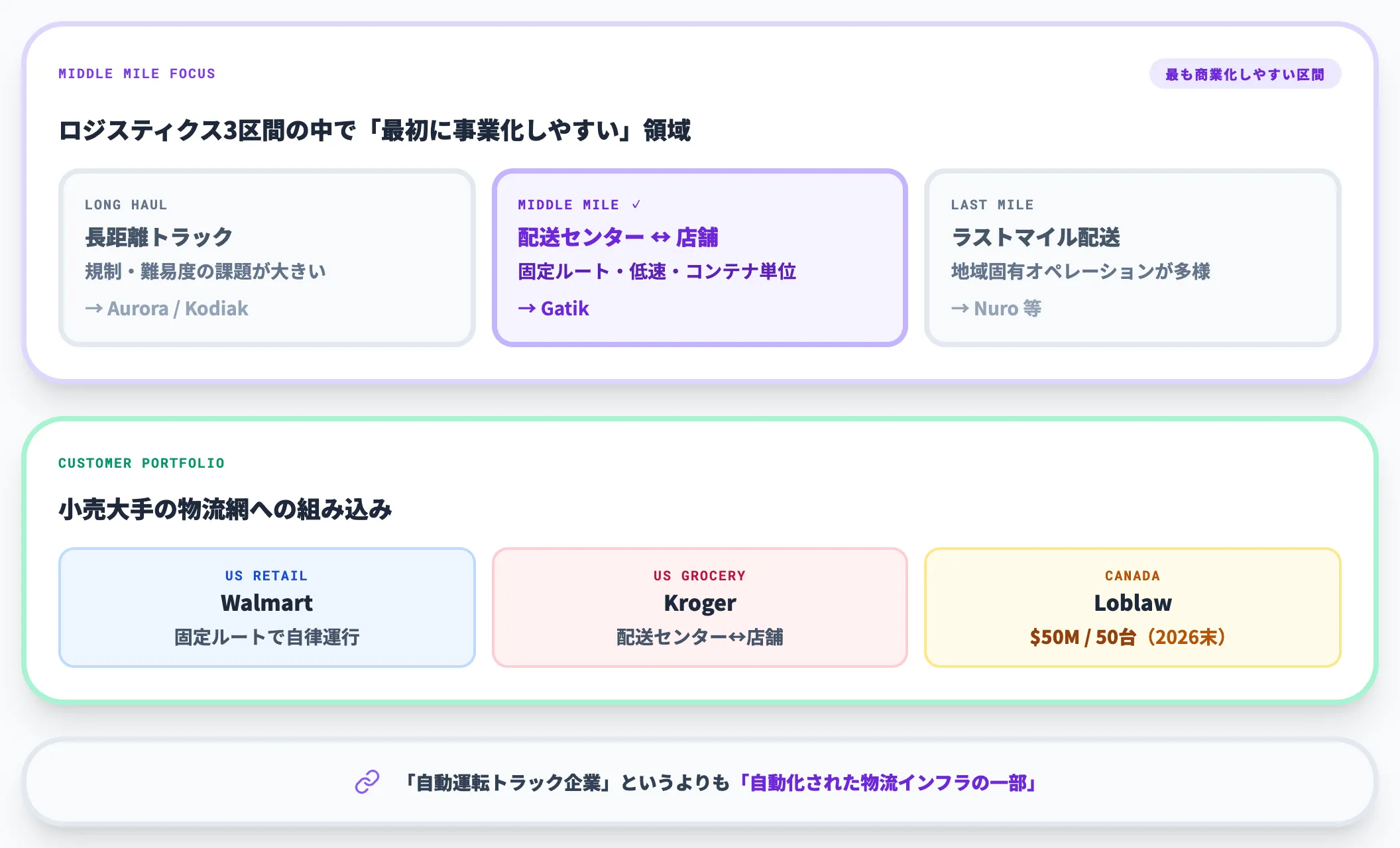Click the arrow before Aurora / Kodiak
This screenshot has height=848, width=1400.
tap(93, 309)
